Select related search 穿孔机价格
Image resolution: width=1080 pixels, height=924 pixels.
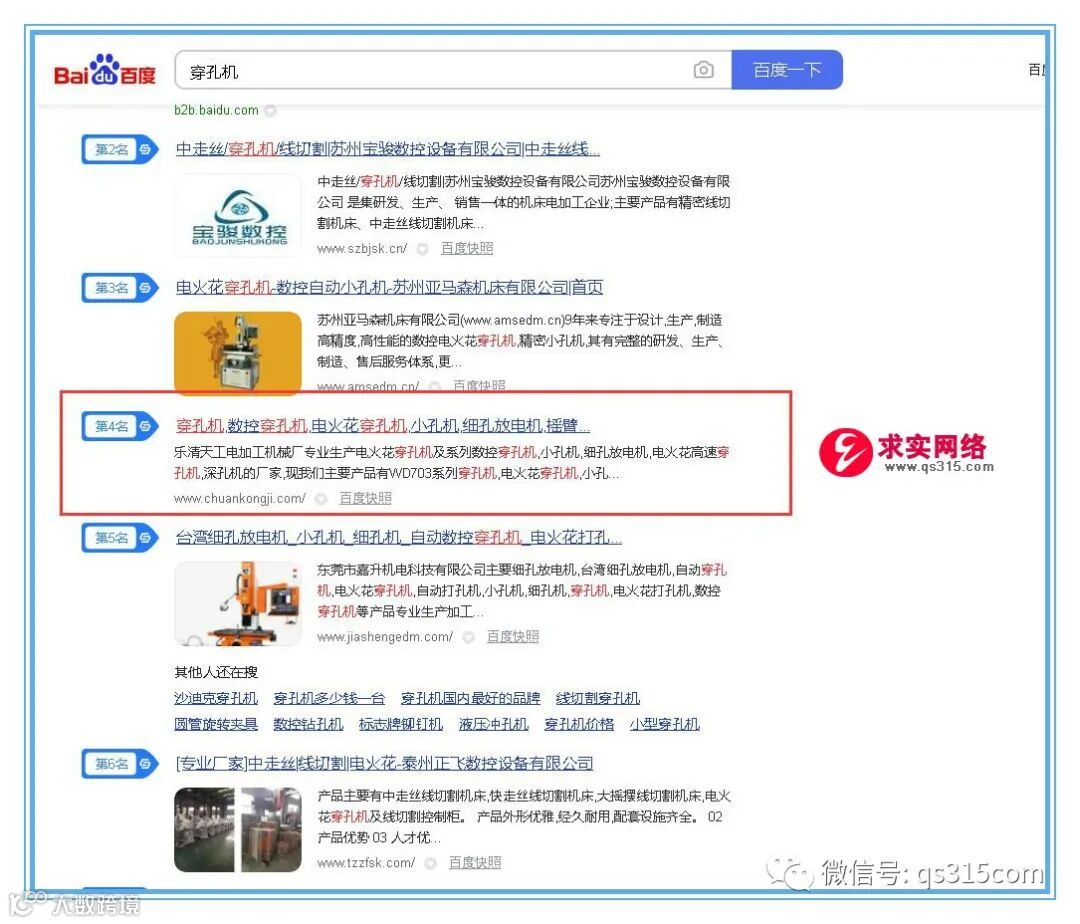click(579, 724)
